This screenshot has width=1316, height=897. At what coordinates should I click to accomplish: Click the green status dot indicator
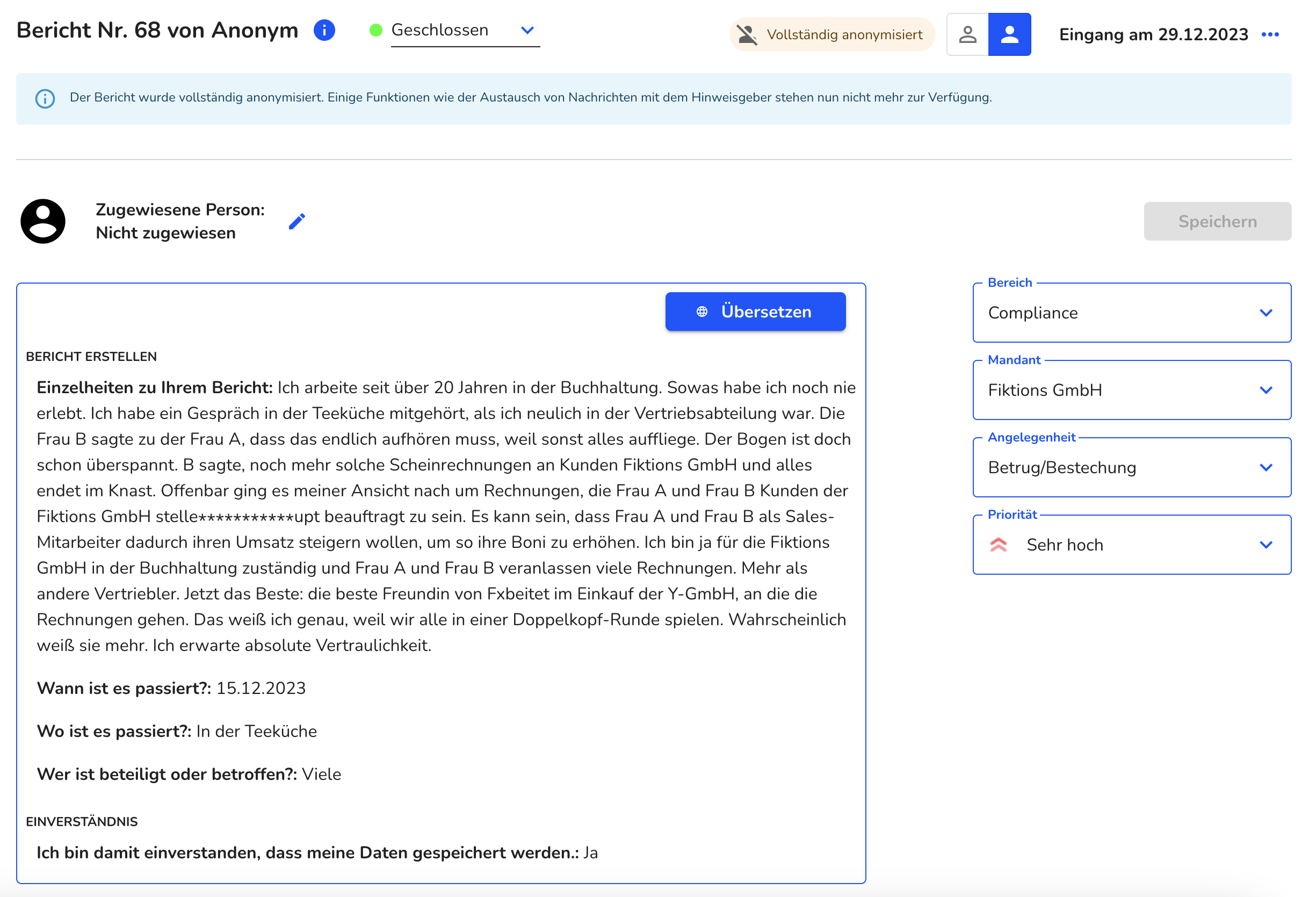[375, 30]
